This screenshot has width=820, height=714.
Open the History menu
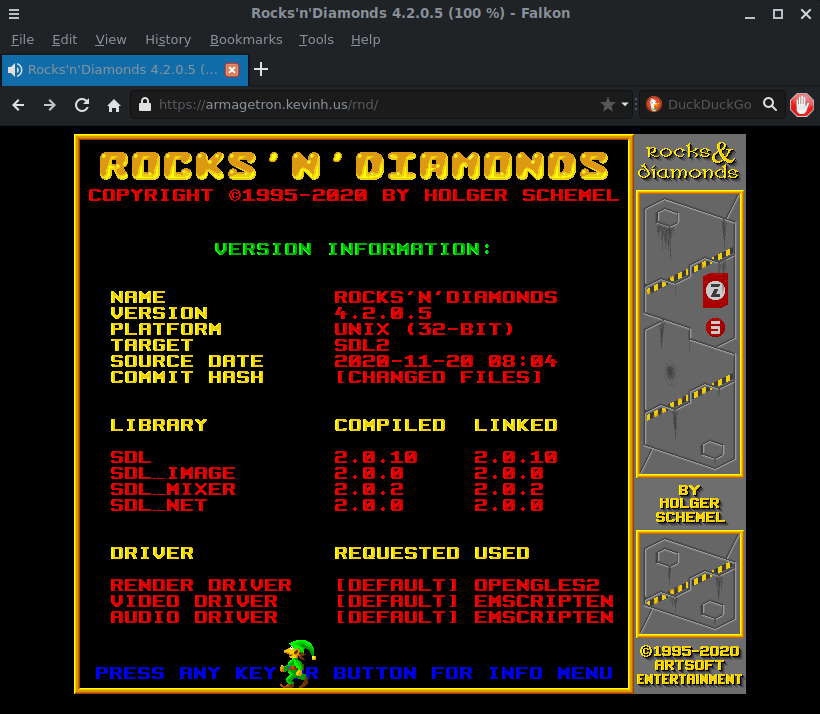(x=168, y=40)
